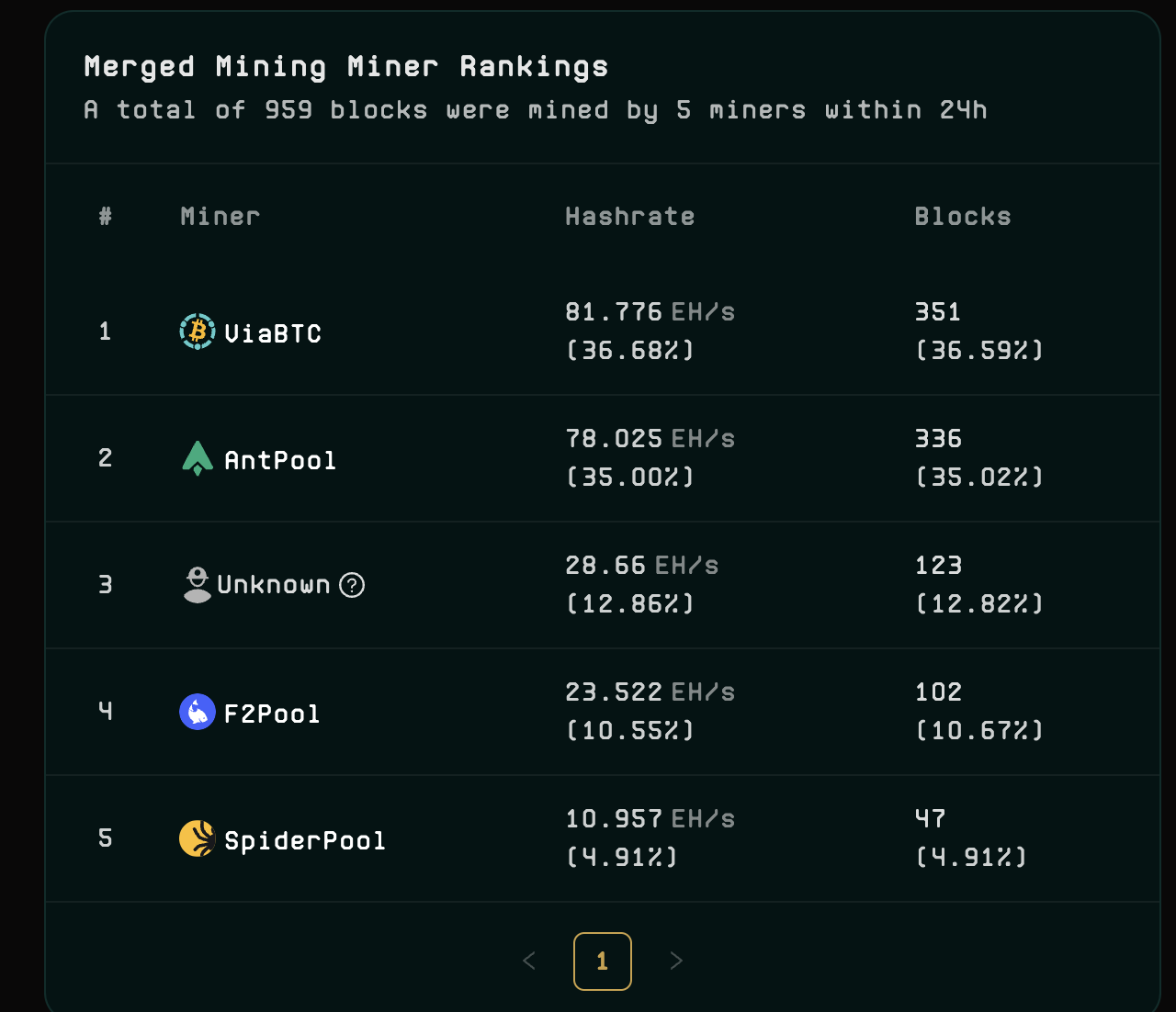
Task: Click the previous page chevron arrow
Action: [x=529, y=961]
